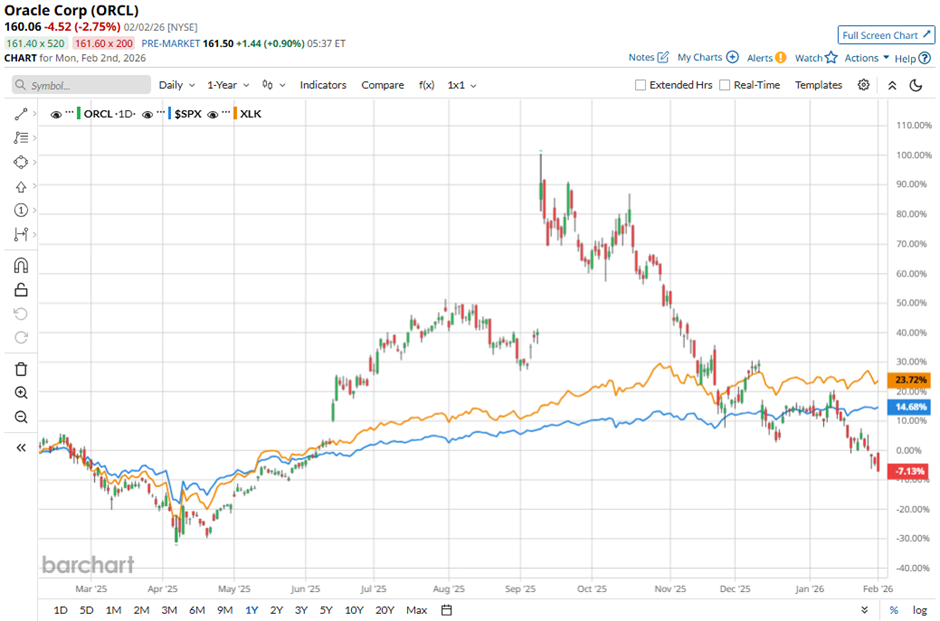This screenshot has height=621, width=940.
Task: Expand the trend line tool submenu arrow
Action: click(x=35, y=113)
